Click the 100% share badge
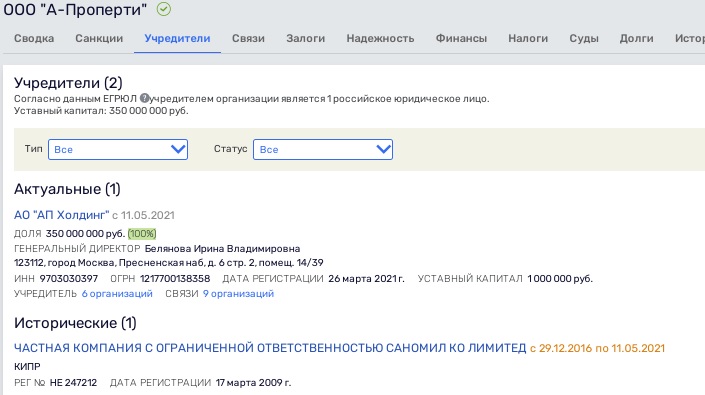Viewport: 705px width, 395px height. pyautogui.click(x=142, y=234)
